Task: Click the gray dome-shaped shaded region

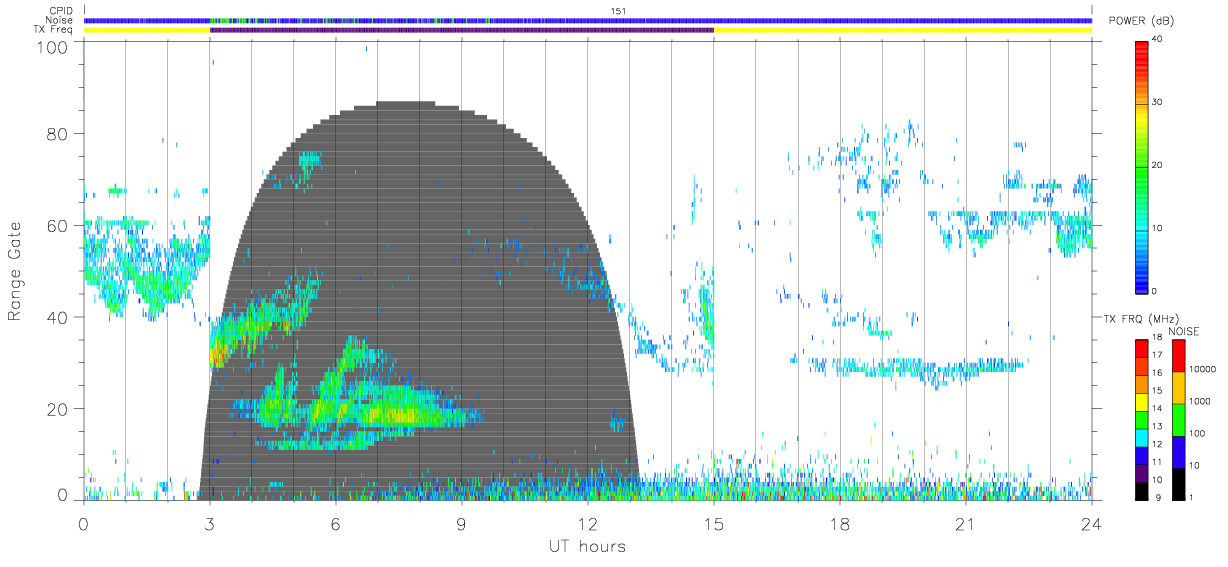Action: (420, 300)
